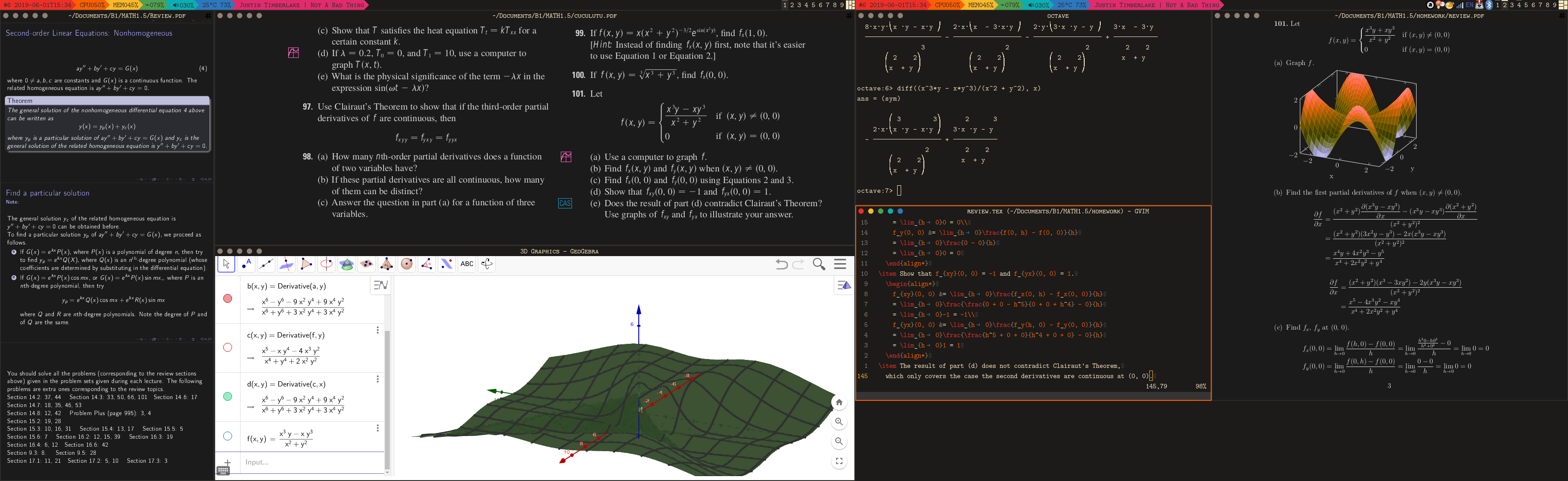This screenshot has height=481, width=1568.
Task: Hide surface d(x, y) via green circle
Action: coord(228,396)
